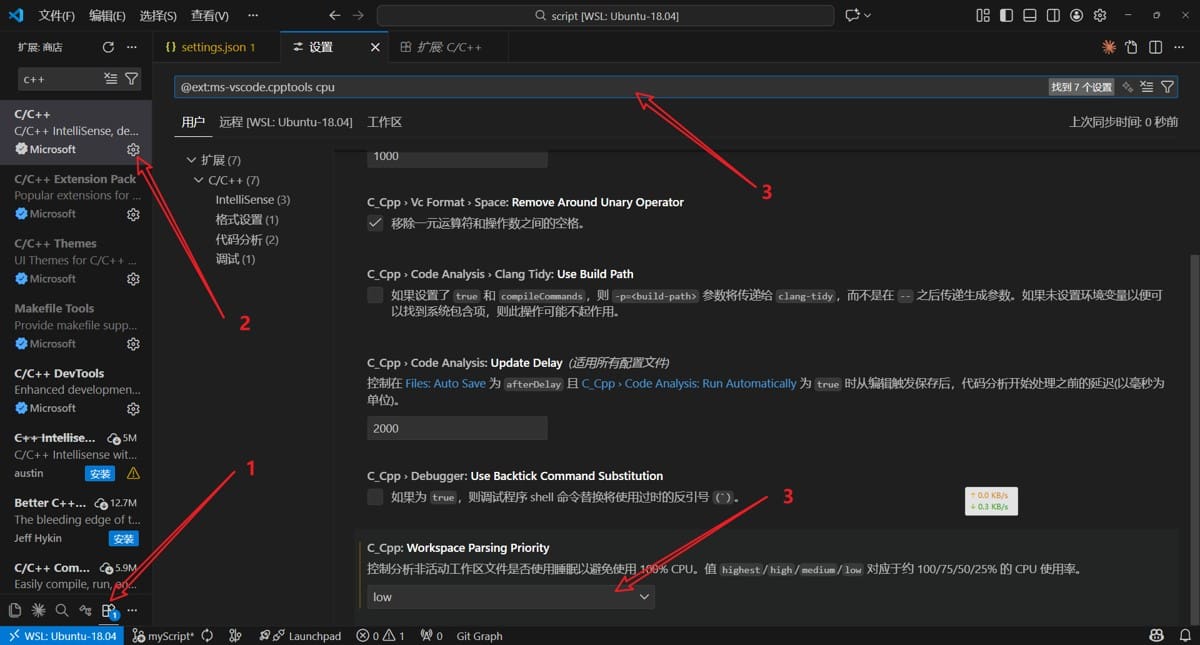This screenshot has width=1200, height=645.
Task: Open manage gear for C/C++ extension
Action: coord(133,149)
